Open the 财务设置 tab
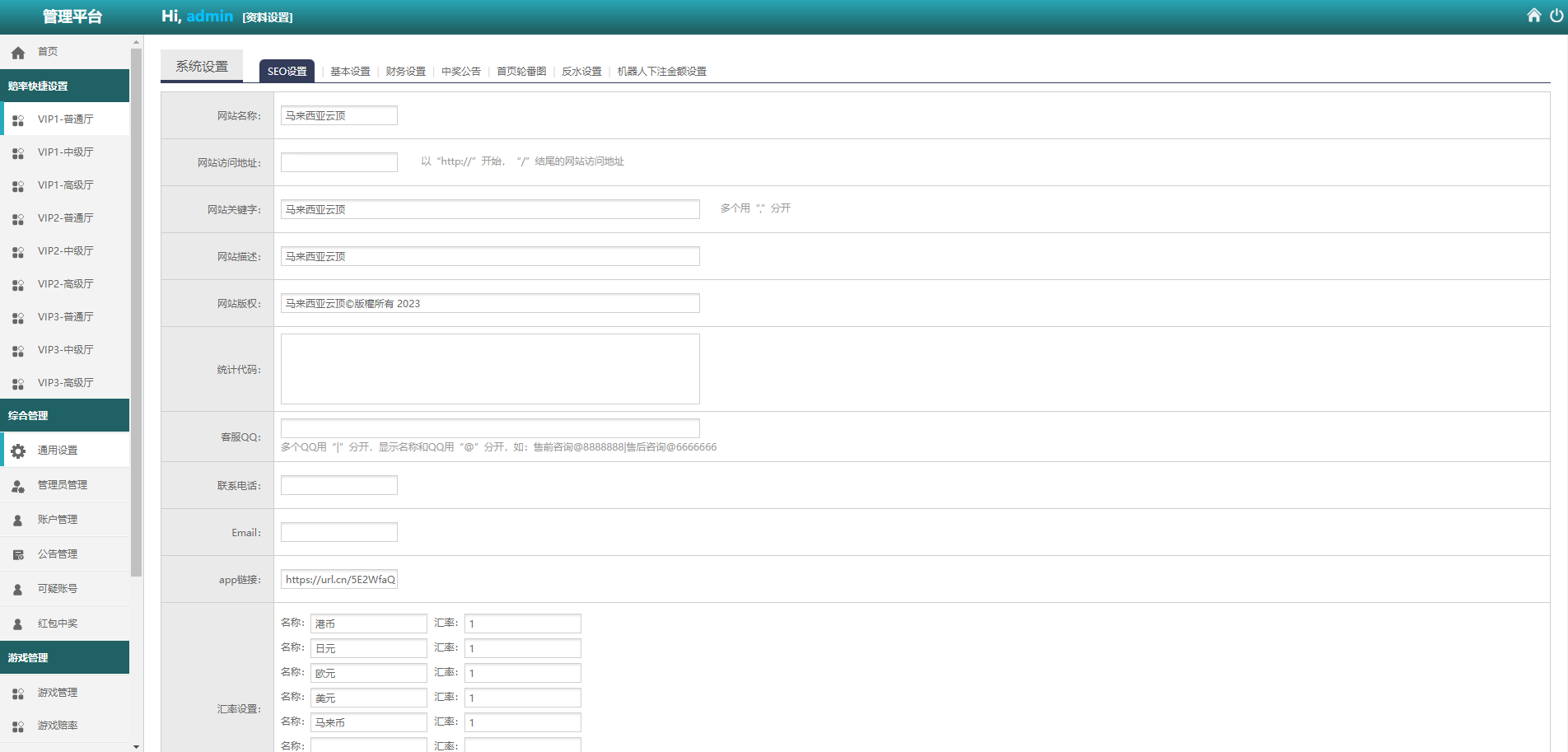The image size is (1568, 752). point(405,72)
